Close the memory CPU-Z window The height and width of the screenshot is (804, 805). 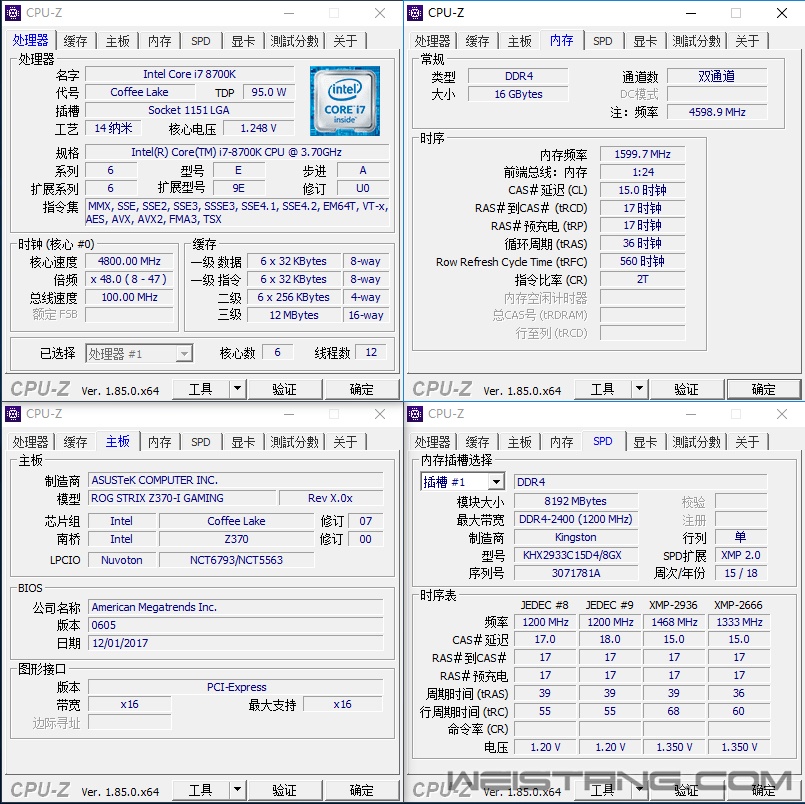pyautogui.click(x=782, y=13)
